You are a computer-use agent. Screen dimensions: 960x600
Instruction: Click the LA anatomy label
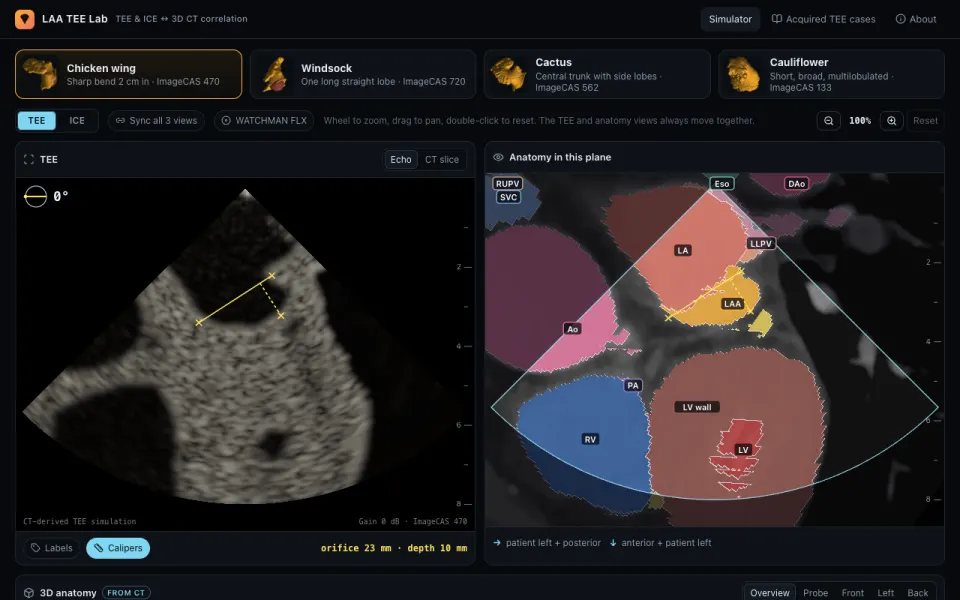coord(683,250)
